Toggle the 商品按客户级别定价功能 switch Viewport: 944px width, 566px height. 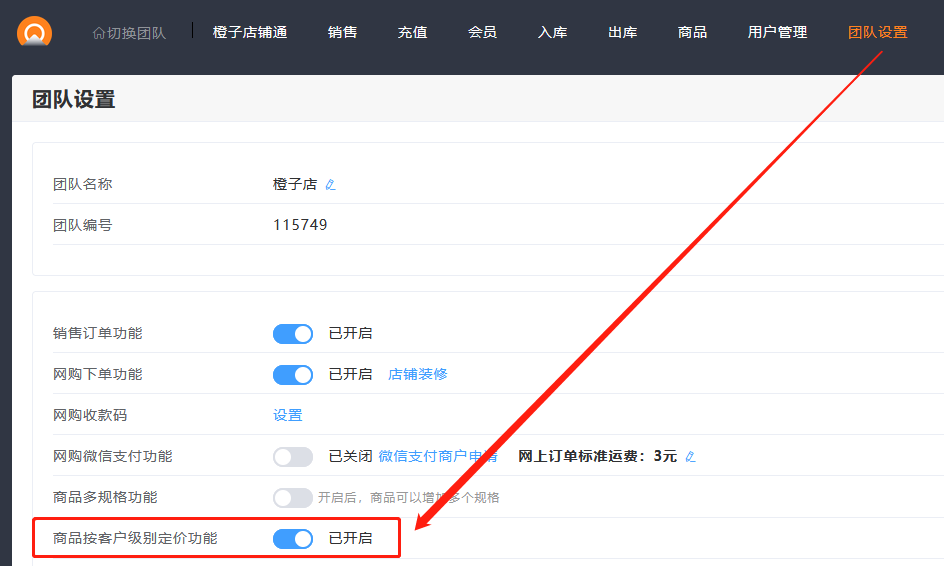(293, 539)
